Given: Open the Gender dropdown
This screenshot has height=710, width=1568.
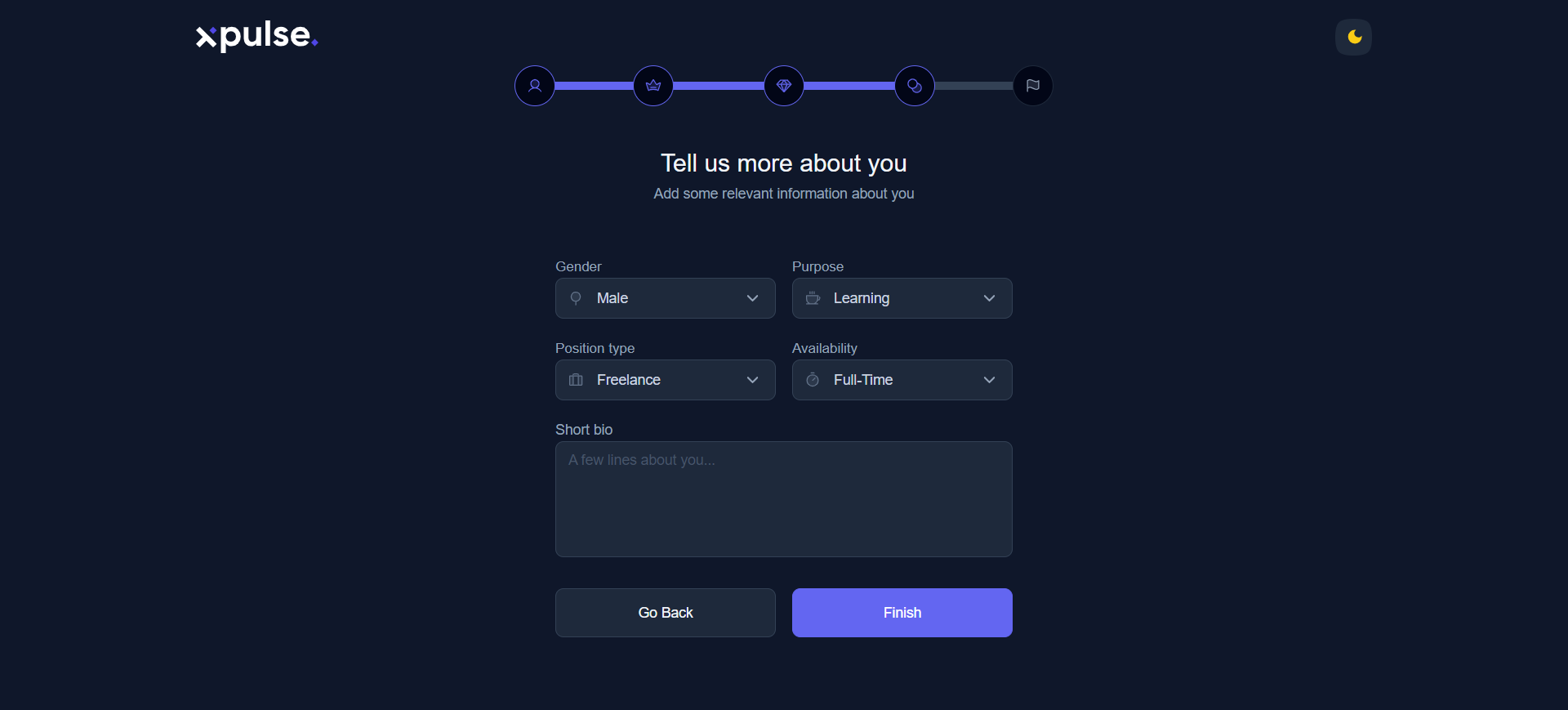Looking at the screenshot, I should coord(665,298).
